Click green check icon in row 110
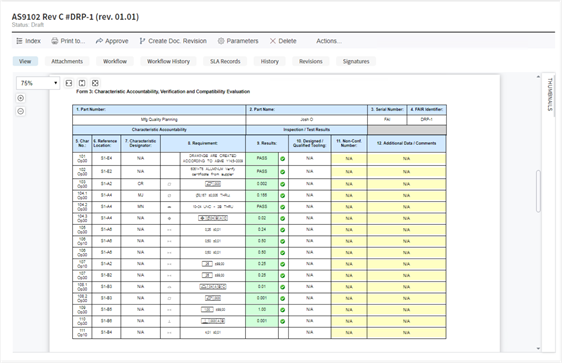The height and width of the screenshot is (363, 562). click(x=283, y=321)
